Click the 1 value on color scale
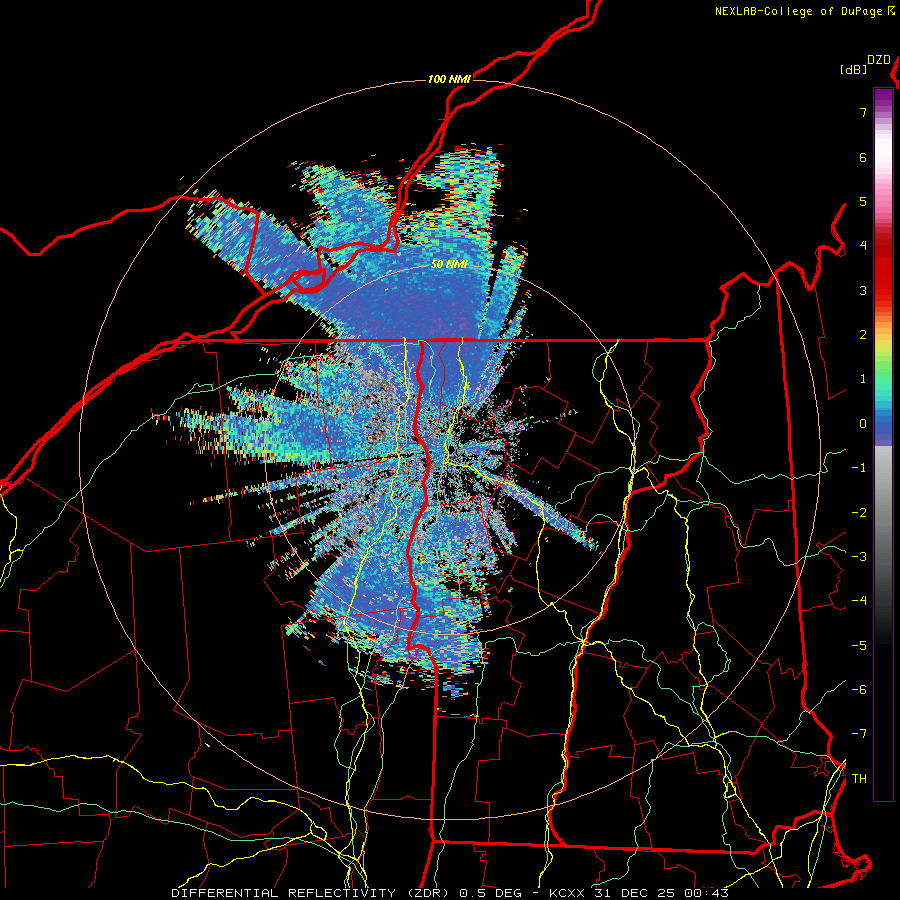 [863, 379]
